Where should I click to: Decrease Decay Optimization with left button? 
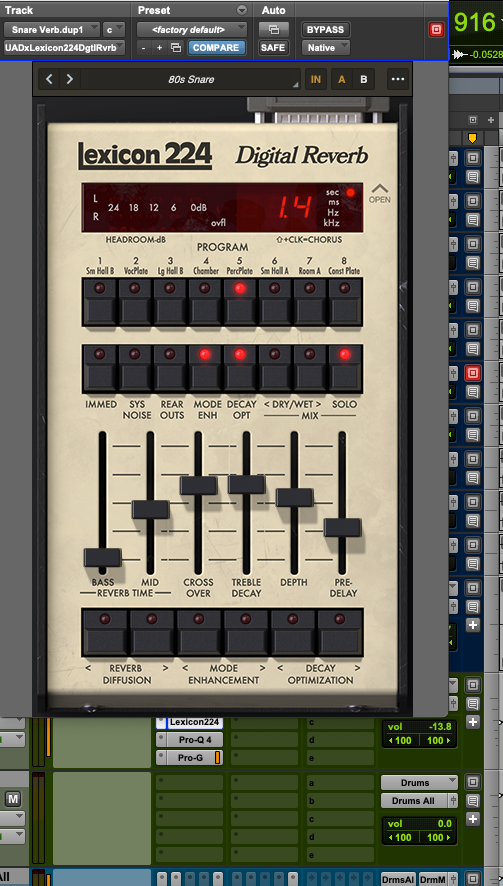(x=293, y=632)
